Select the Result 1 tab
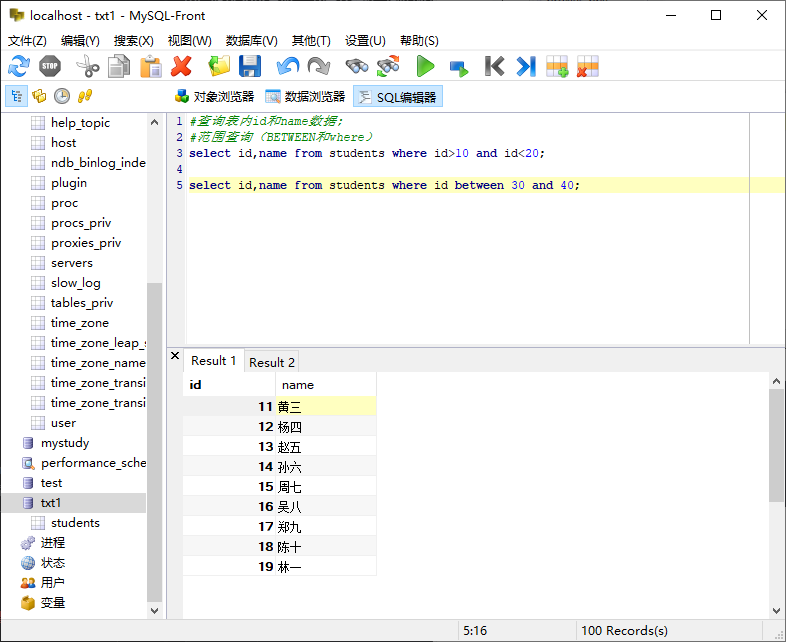 [214, 361]
